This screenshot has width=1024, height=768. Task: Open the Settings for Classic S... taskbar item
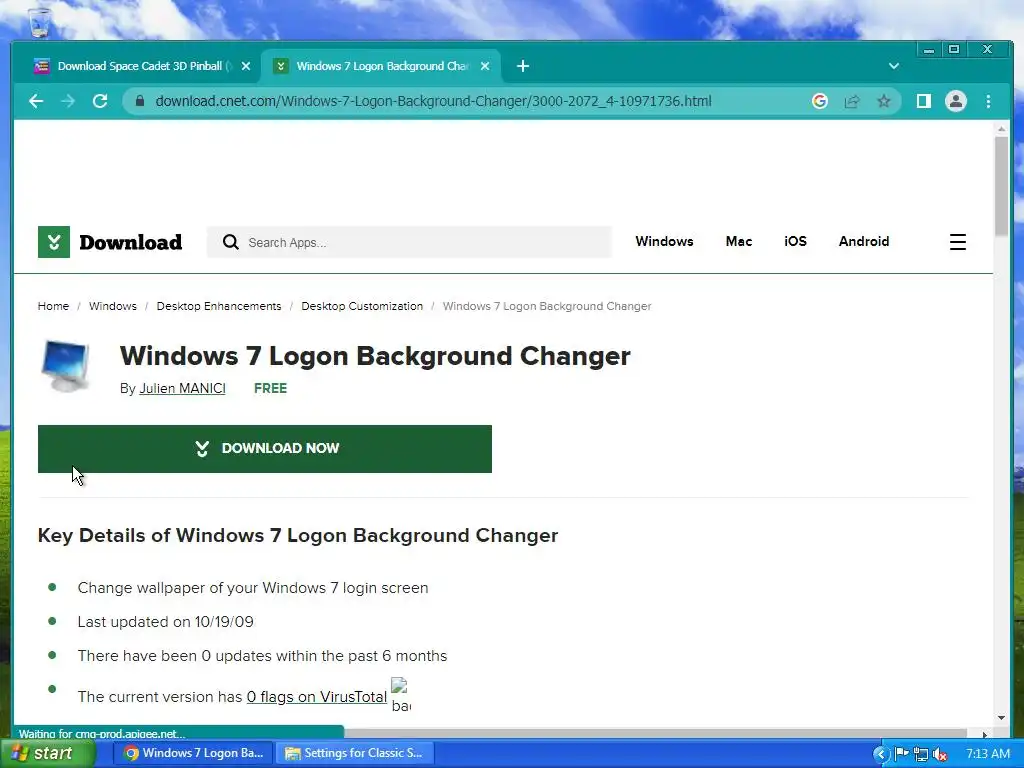click(355, 754)
